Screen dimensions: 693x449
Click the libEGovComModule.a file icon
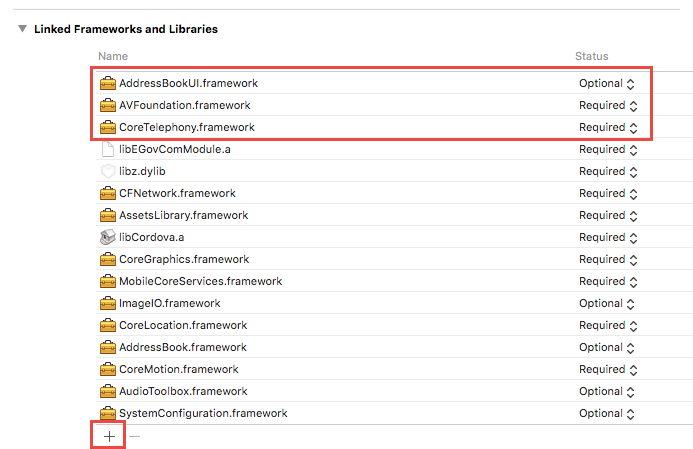[x=108, y=149]
